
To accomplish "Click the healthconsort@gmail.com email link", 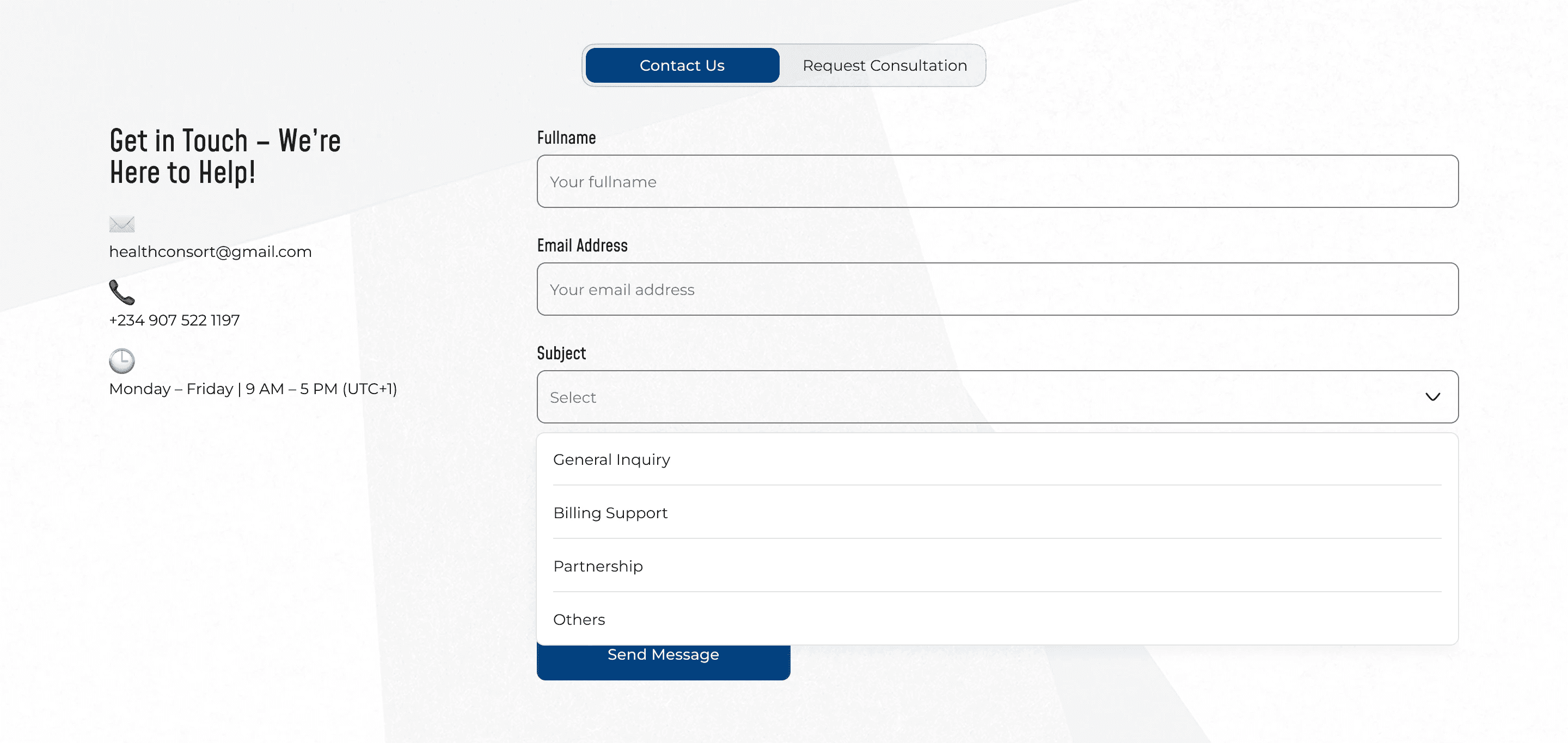I will [x=210, y=252].
